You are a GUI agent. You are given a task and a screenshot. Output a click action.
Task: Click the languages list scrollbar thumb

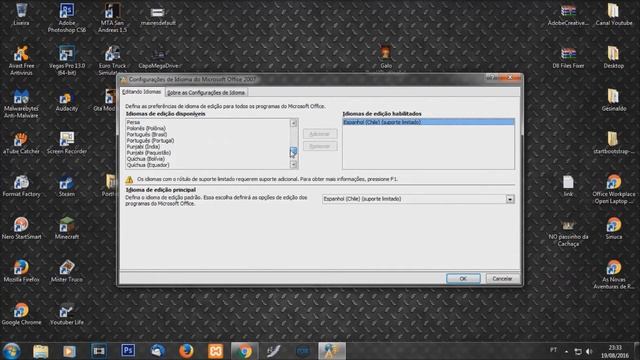coord(293,151)
